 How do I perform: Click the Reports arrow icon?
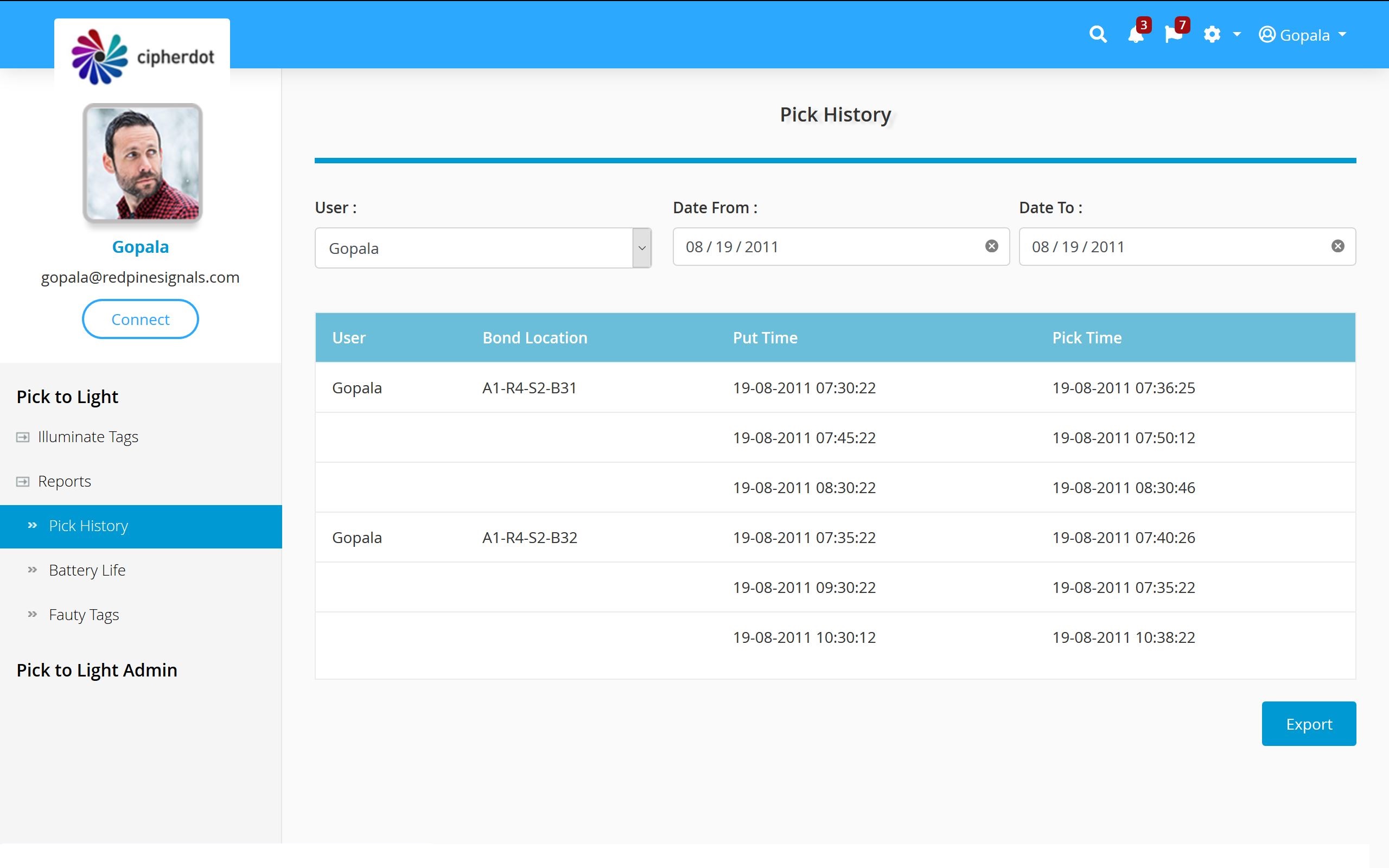coord(22,482)
